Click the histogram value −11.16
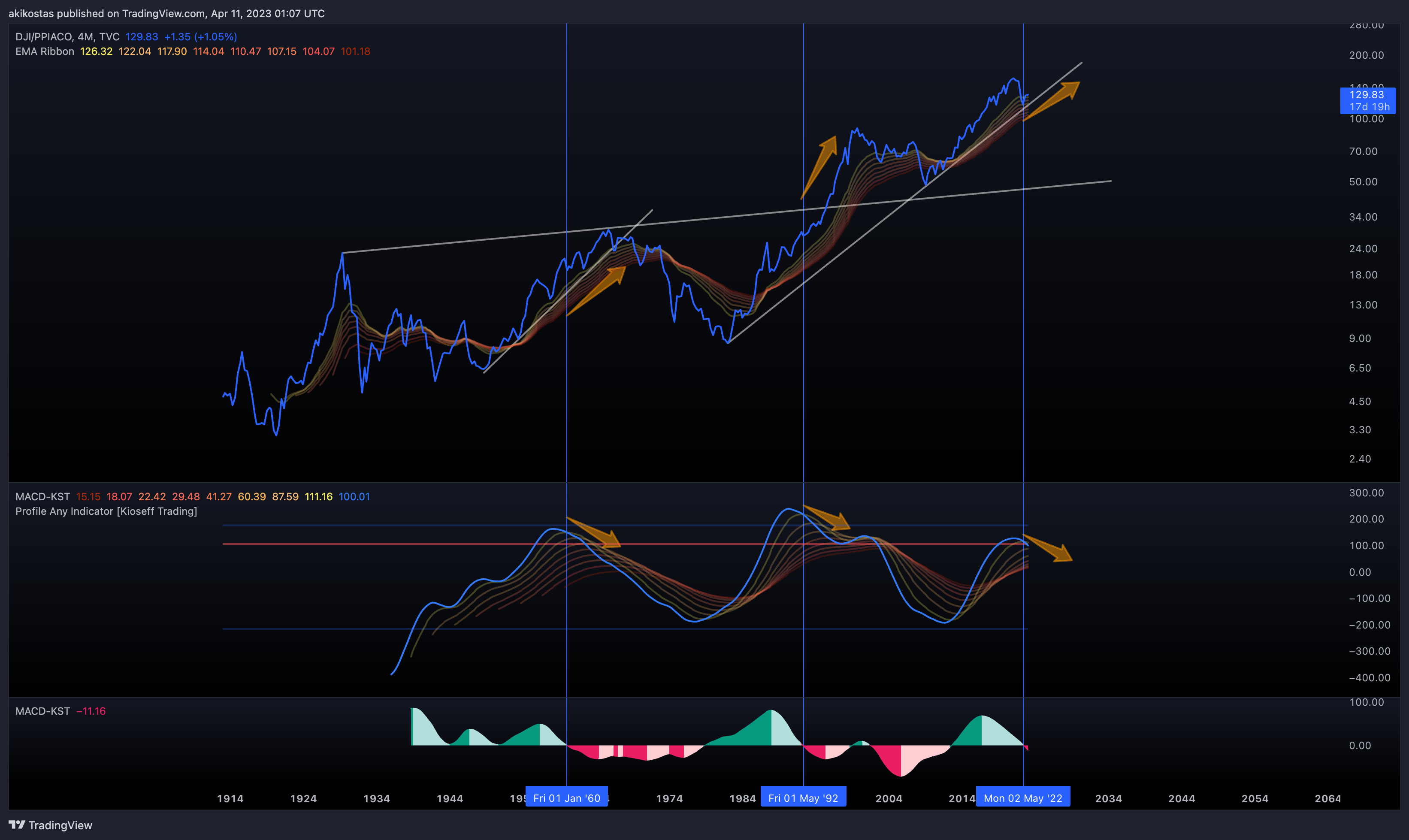 91,711
